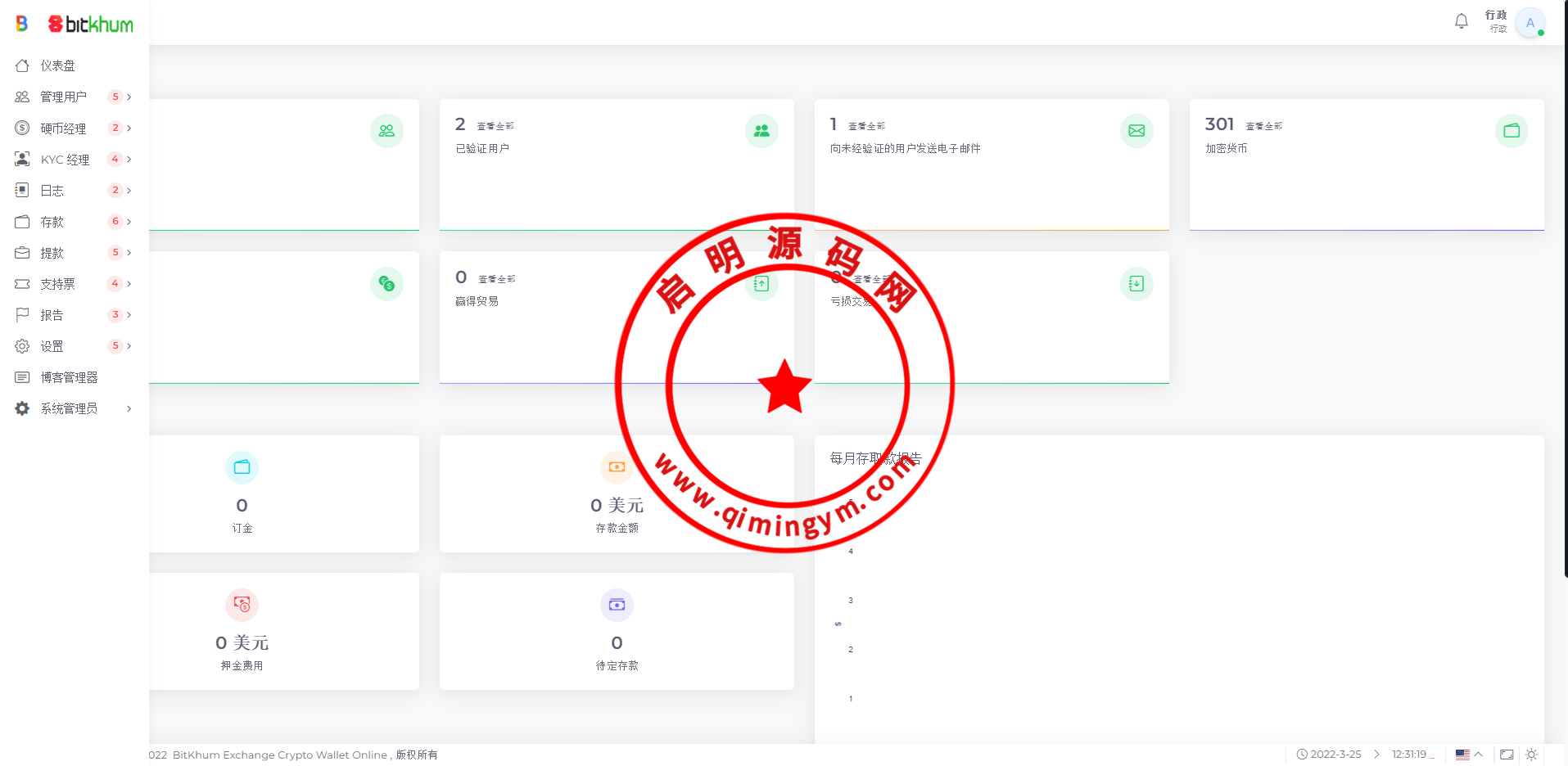Click the BitKhum logo
This screenshot has height=766, width=1568.
point(91,25)
